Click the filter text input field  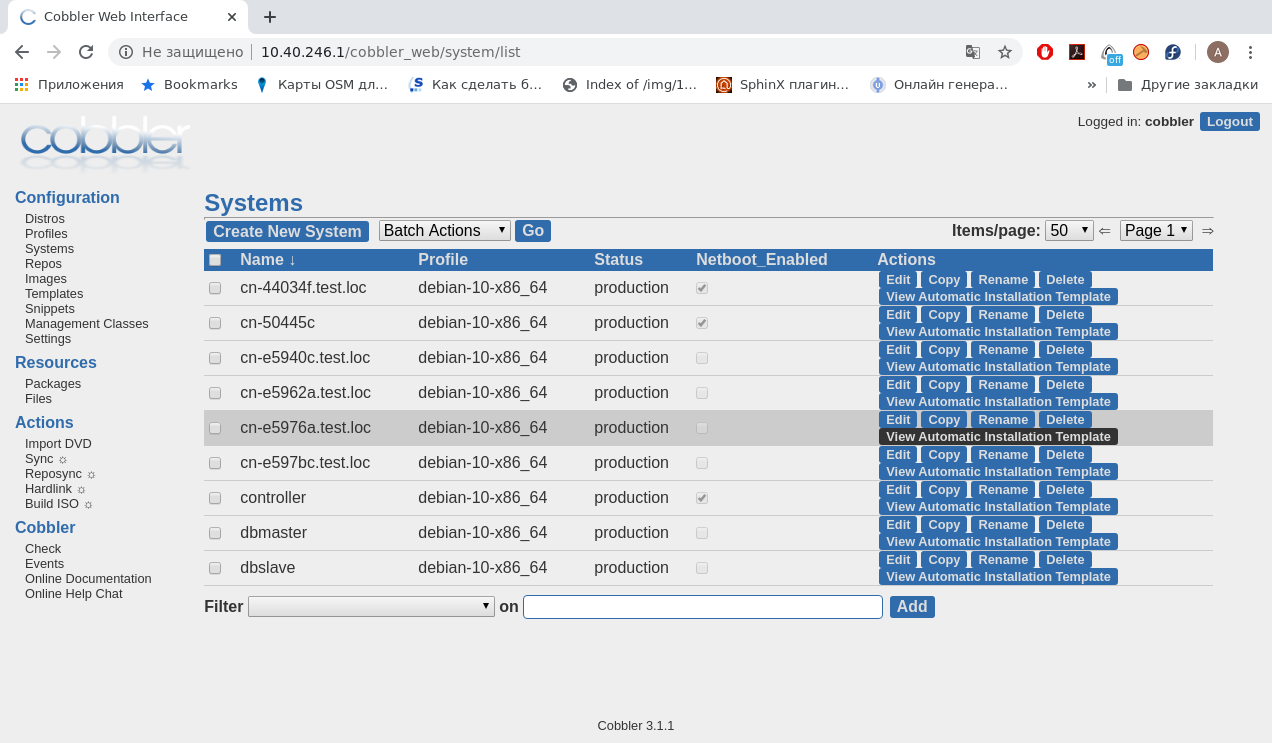702,607
